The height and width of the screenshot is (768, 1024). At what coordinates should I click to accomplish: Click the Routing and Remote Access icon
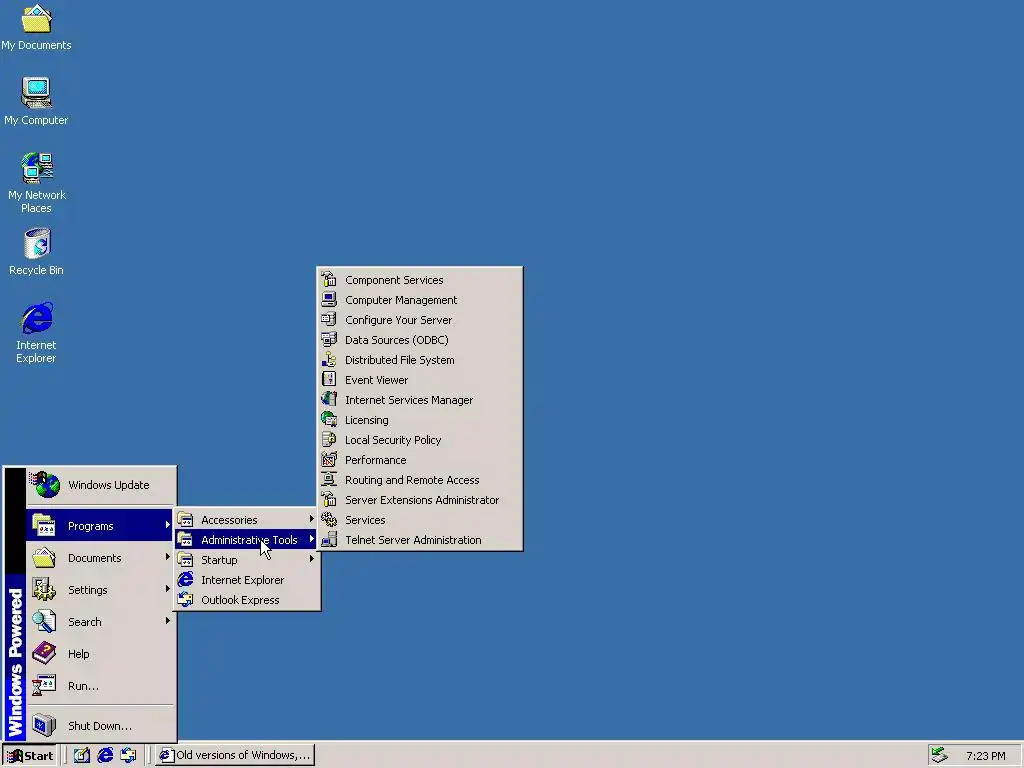(x=329, y=480)
